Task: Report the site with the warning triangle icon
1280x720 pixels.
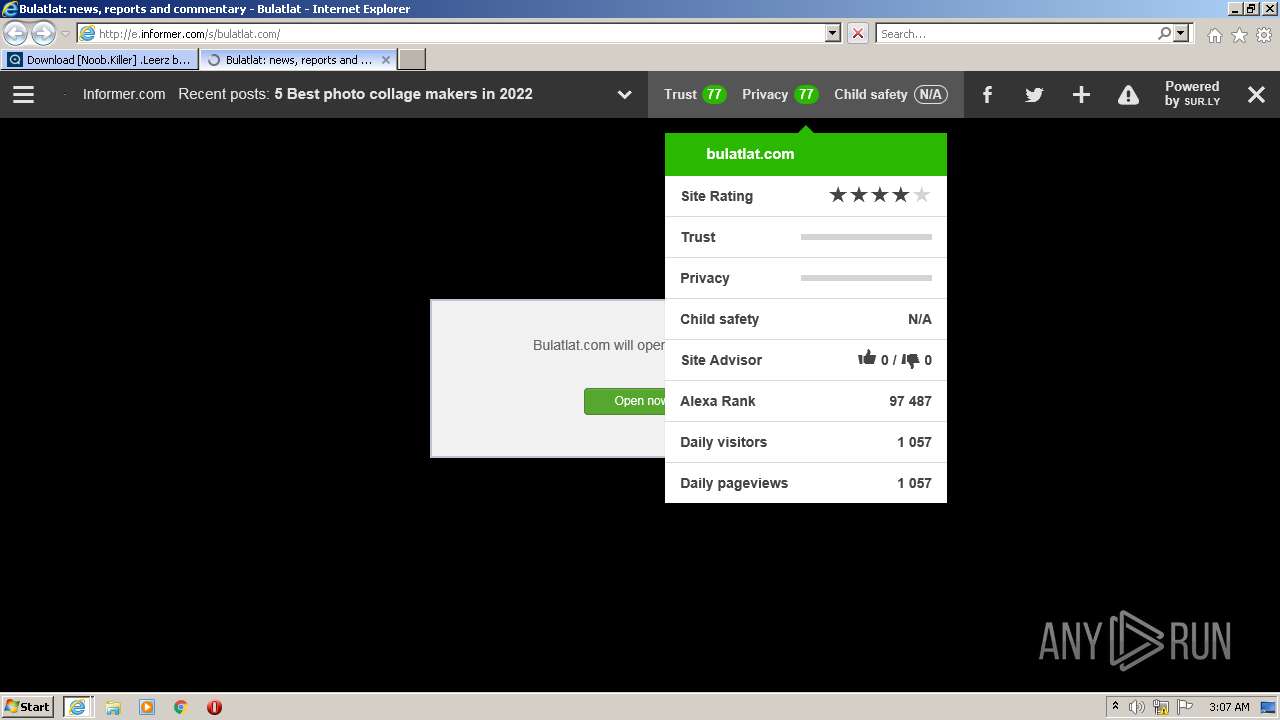Action: point(1128,95)
